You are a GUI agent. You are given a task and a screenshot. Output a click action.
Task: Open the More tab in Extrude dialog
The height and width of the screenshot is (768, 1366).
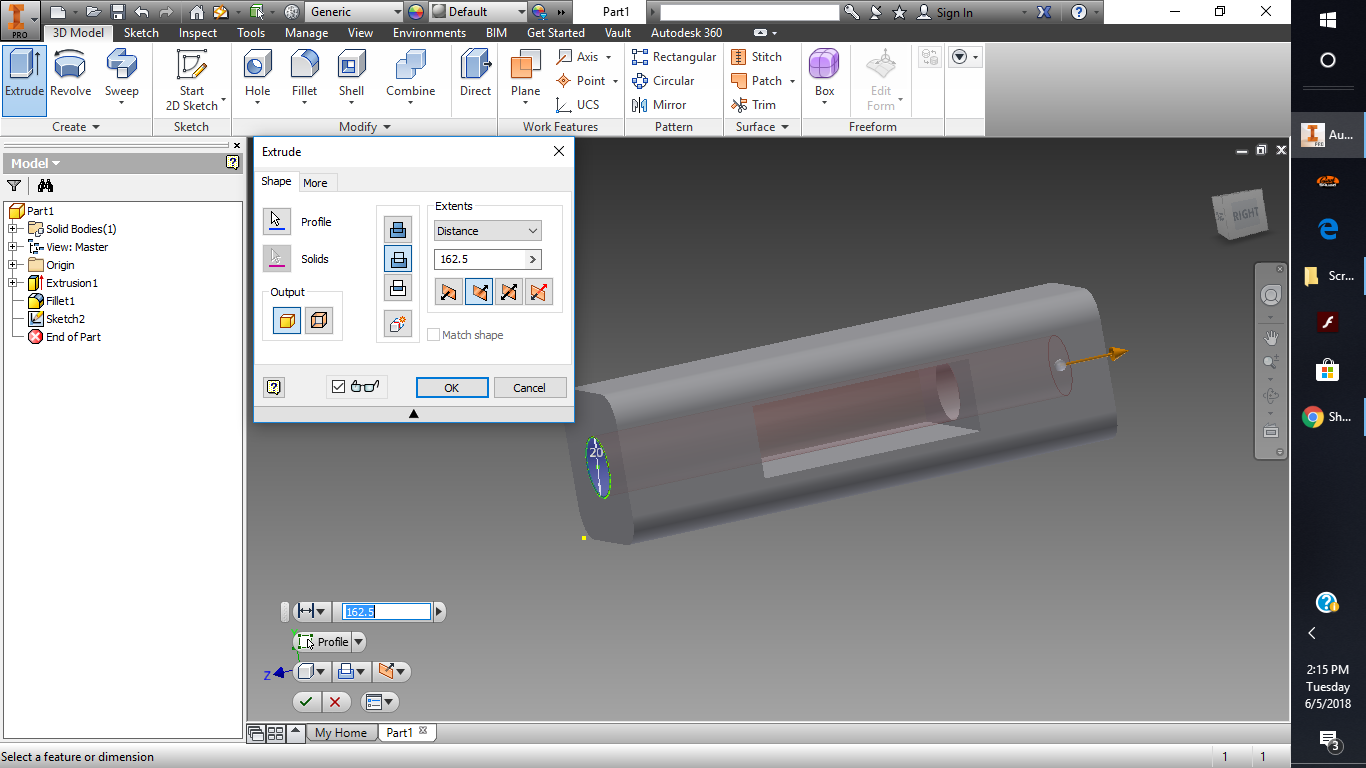315,183
